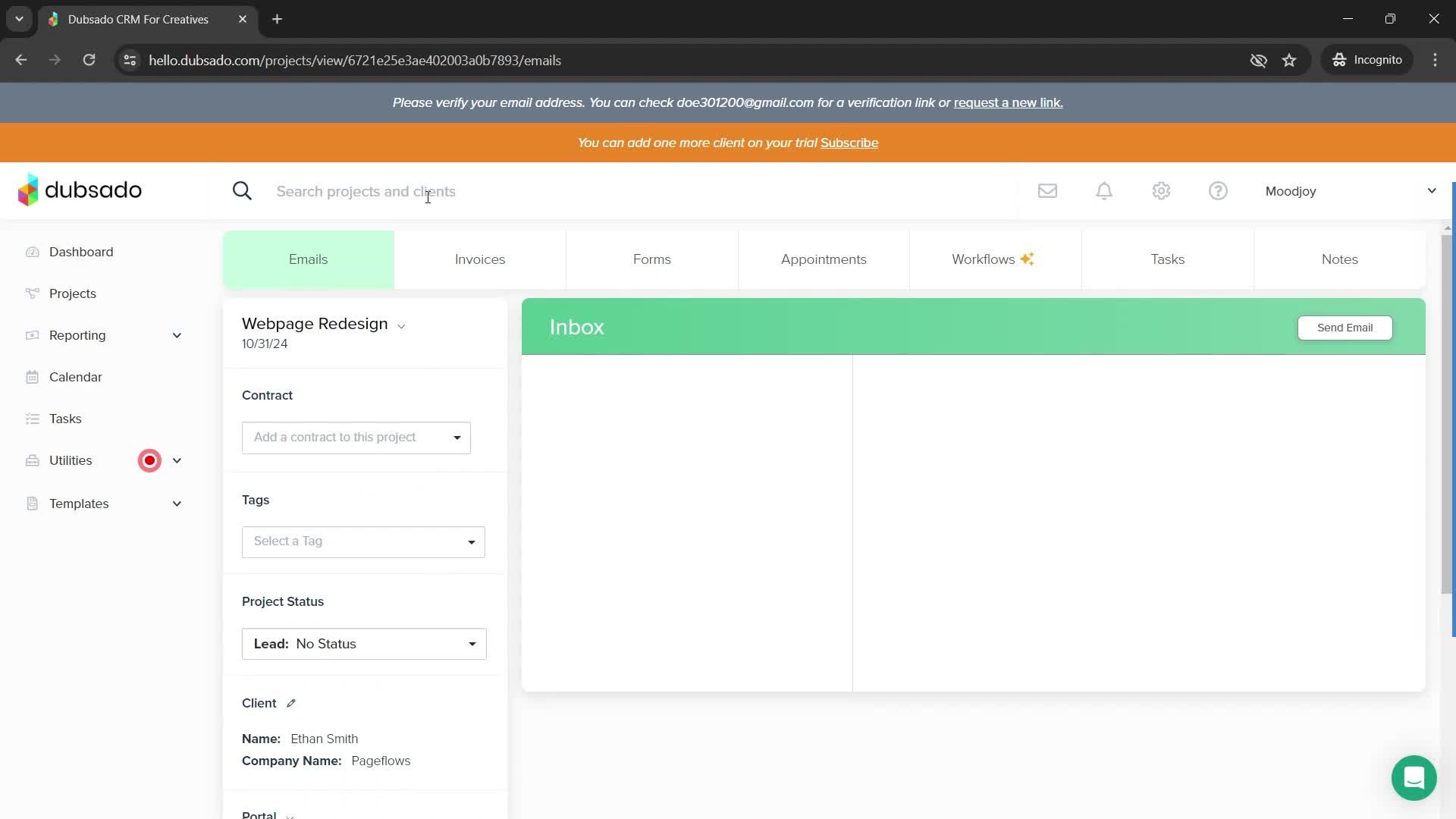Expand the Templates menu chevron
Image resolution: width=1456 pixels, height=819 pixels.
click(x=177, y=504)
